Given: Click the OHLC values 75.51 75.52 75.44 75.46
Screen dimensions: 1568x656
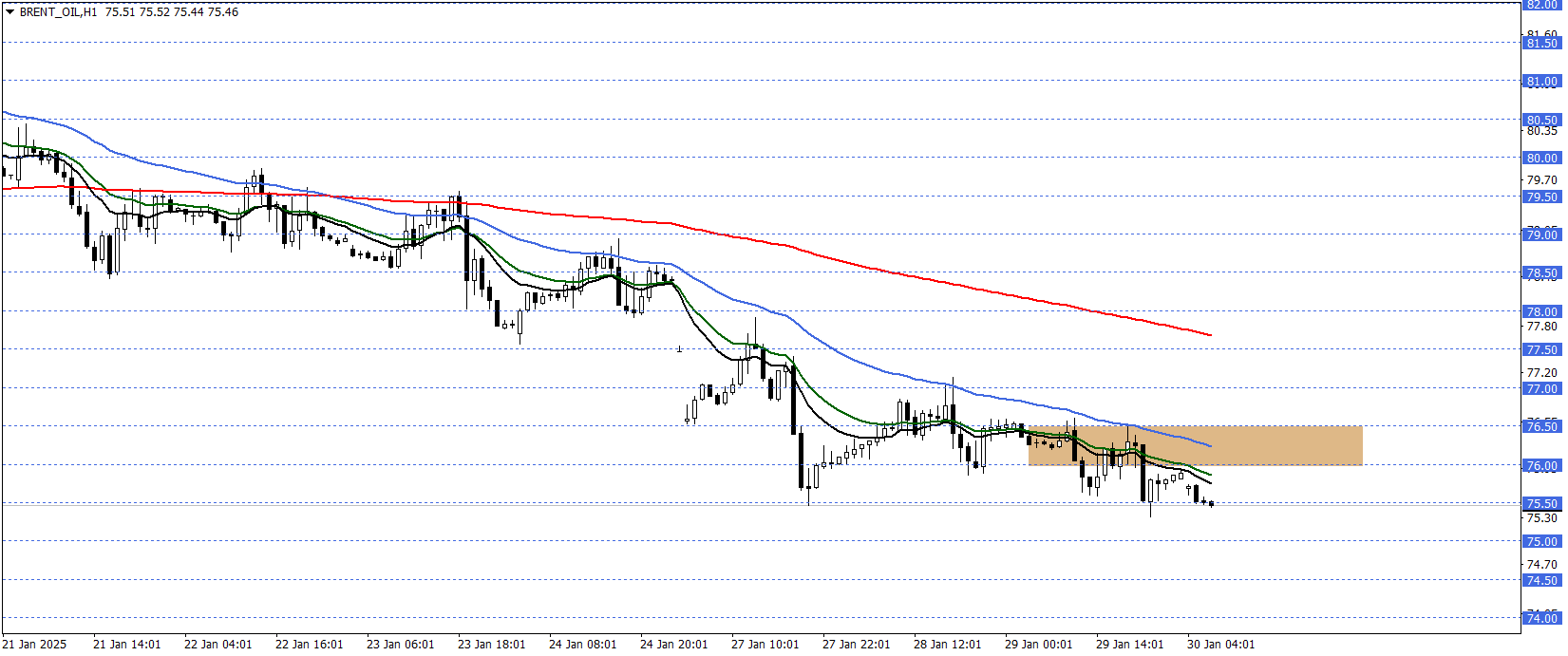Looking at the screenshot, I should (x=172, y=12).
